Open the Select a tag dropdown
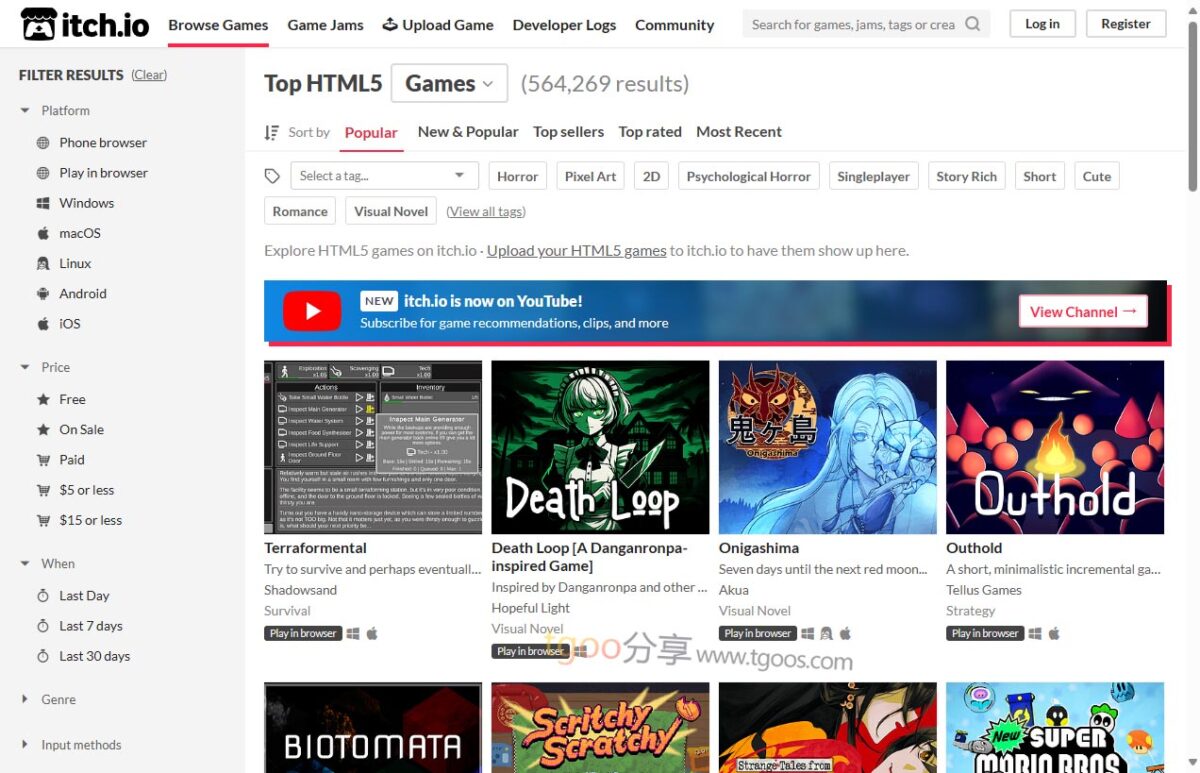1200x773 pixels. (385, 175)
